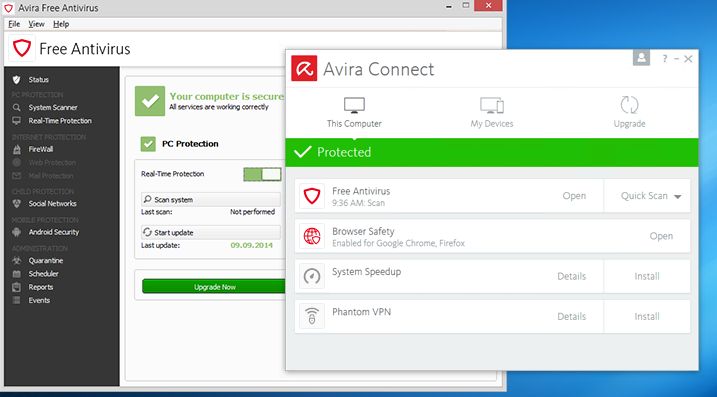Toggle the PC Protection green checkbox
Image resolution: width=717 pixels, height=397 pixels.
tap(148, 144)
